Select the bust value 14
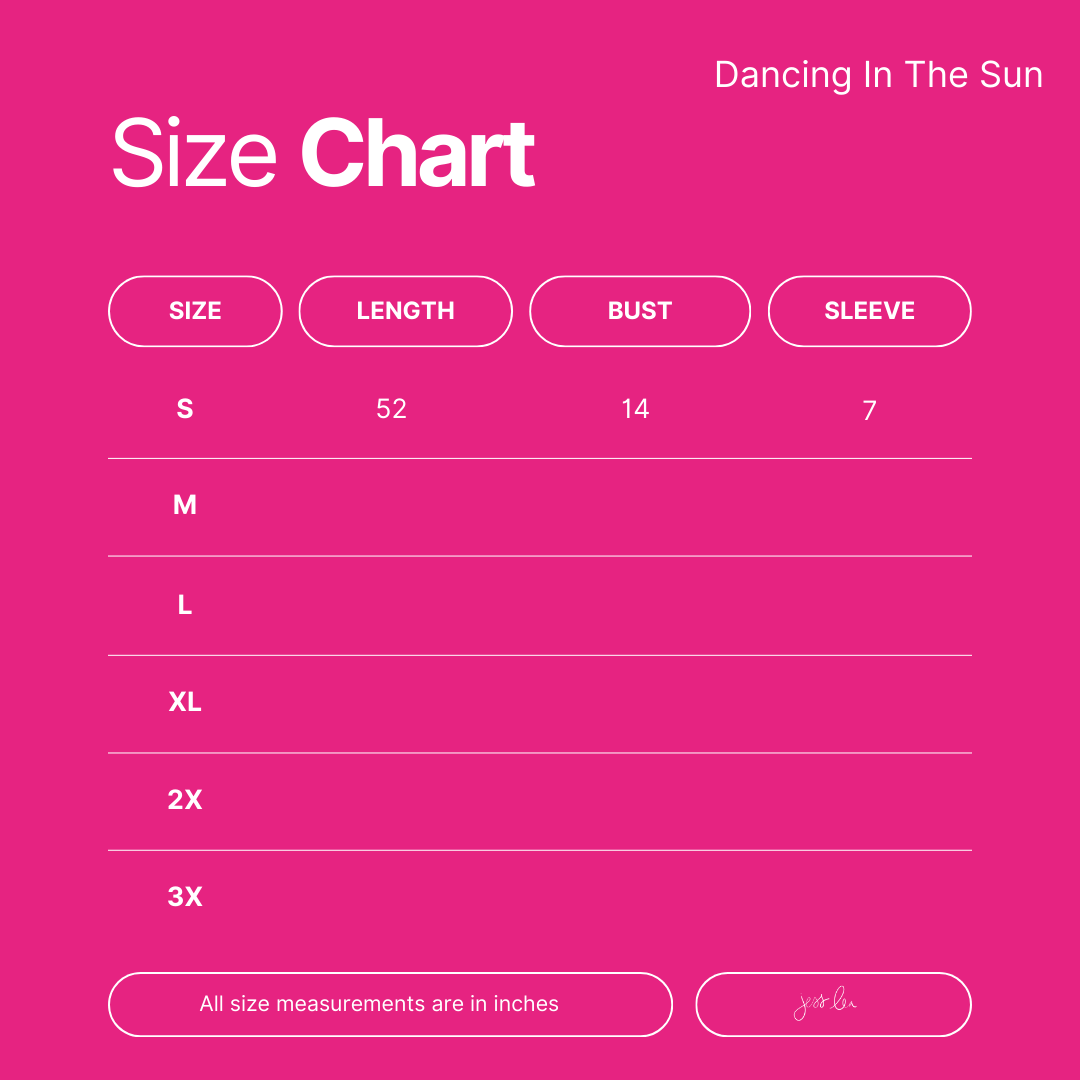This screenshot has width=1080, height=1080. pos(635,409)
